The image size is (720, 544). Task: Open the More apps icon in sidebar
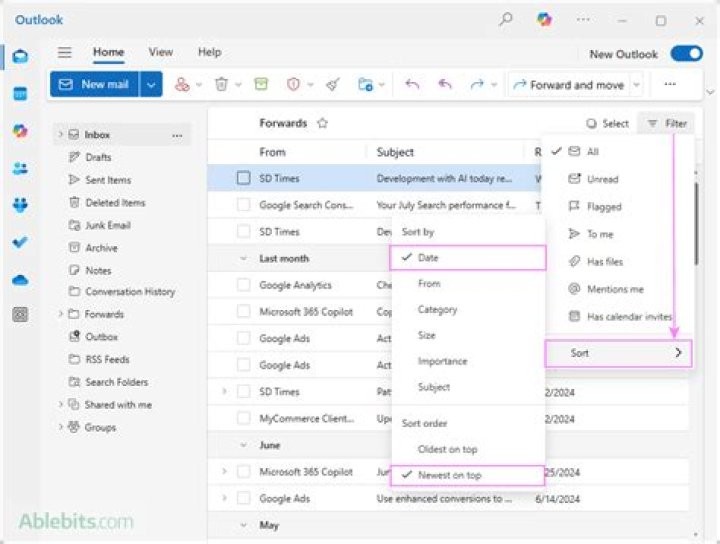20,314
